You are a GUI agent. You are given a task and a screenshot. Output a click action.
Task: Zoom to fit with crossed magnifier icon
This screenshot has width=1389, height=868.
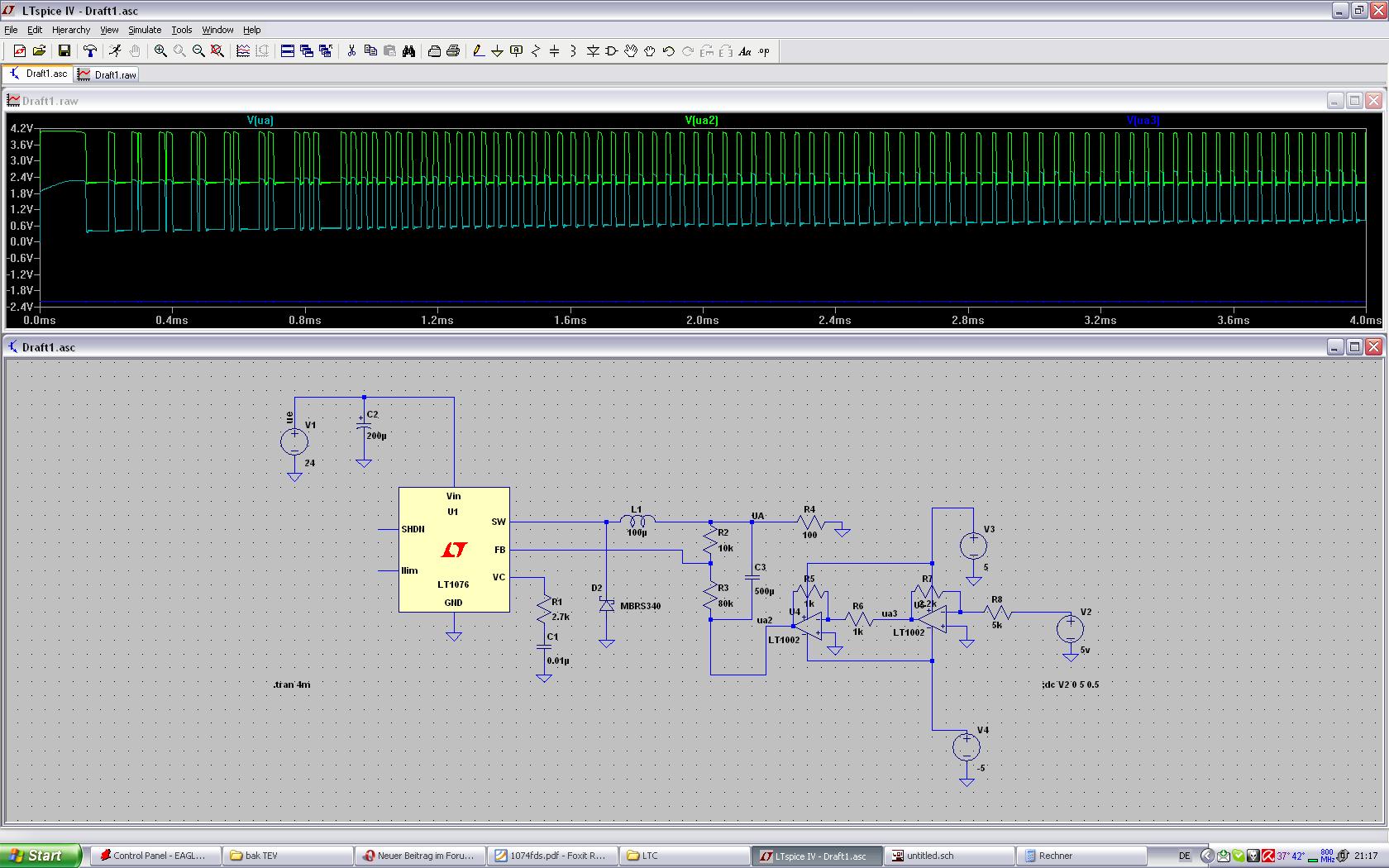[217, 51]
